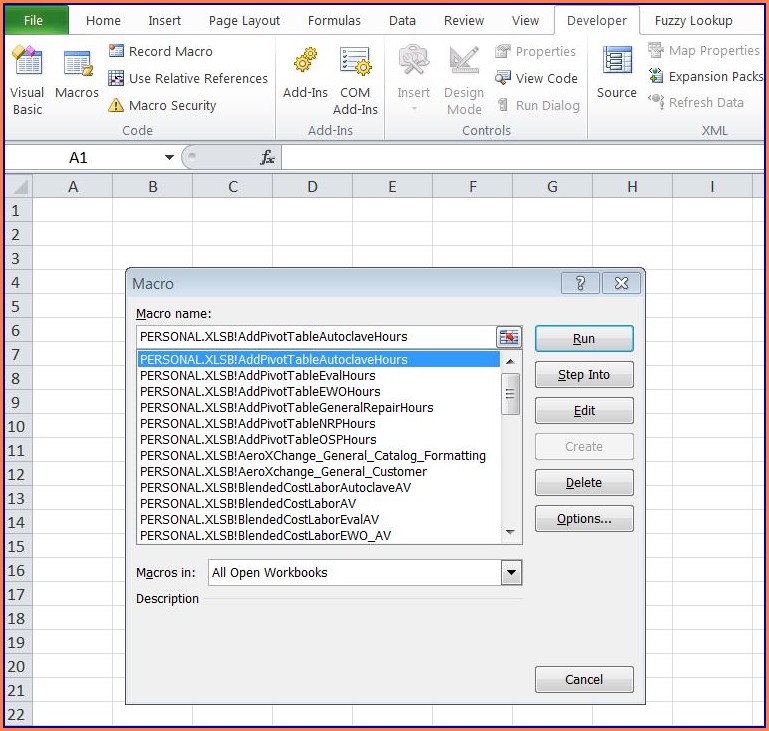The height and width of the screenshot is (731, 769).
Task: Switch to the Formulas tab
Action: tap(334, 21)
